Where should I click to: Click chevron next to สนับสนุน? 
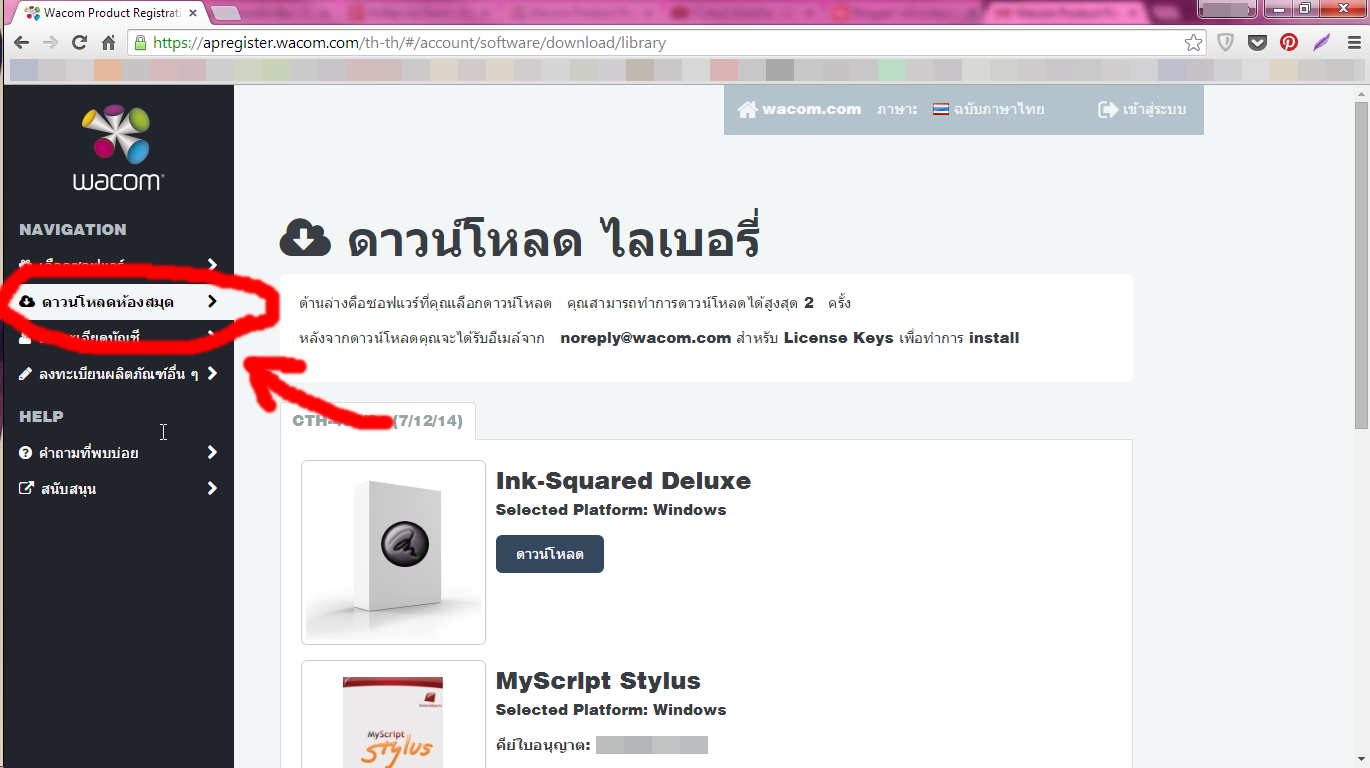[x=212, y=489]
